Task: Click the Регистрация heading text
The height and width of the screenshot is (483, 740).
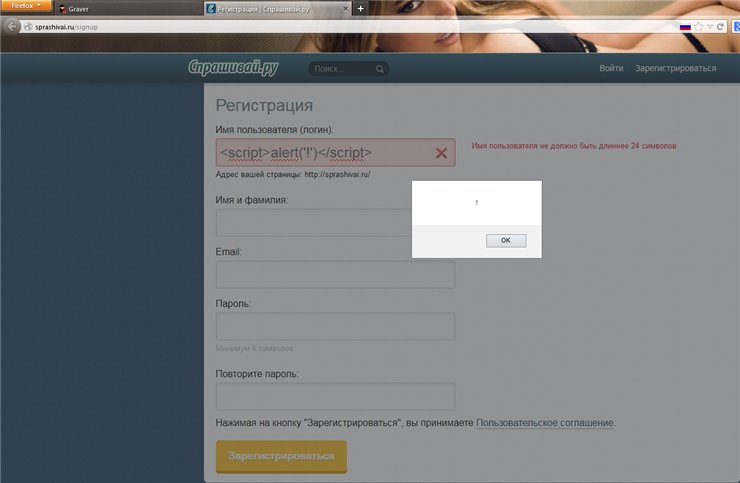Action: (x=264, y=105)
